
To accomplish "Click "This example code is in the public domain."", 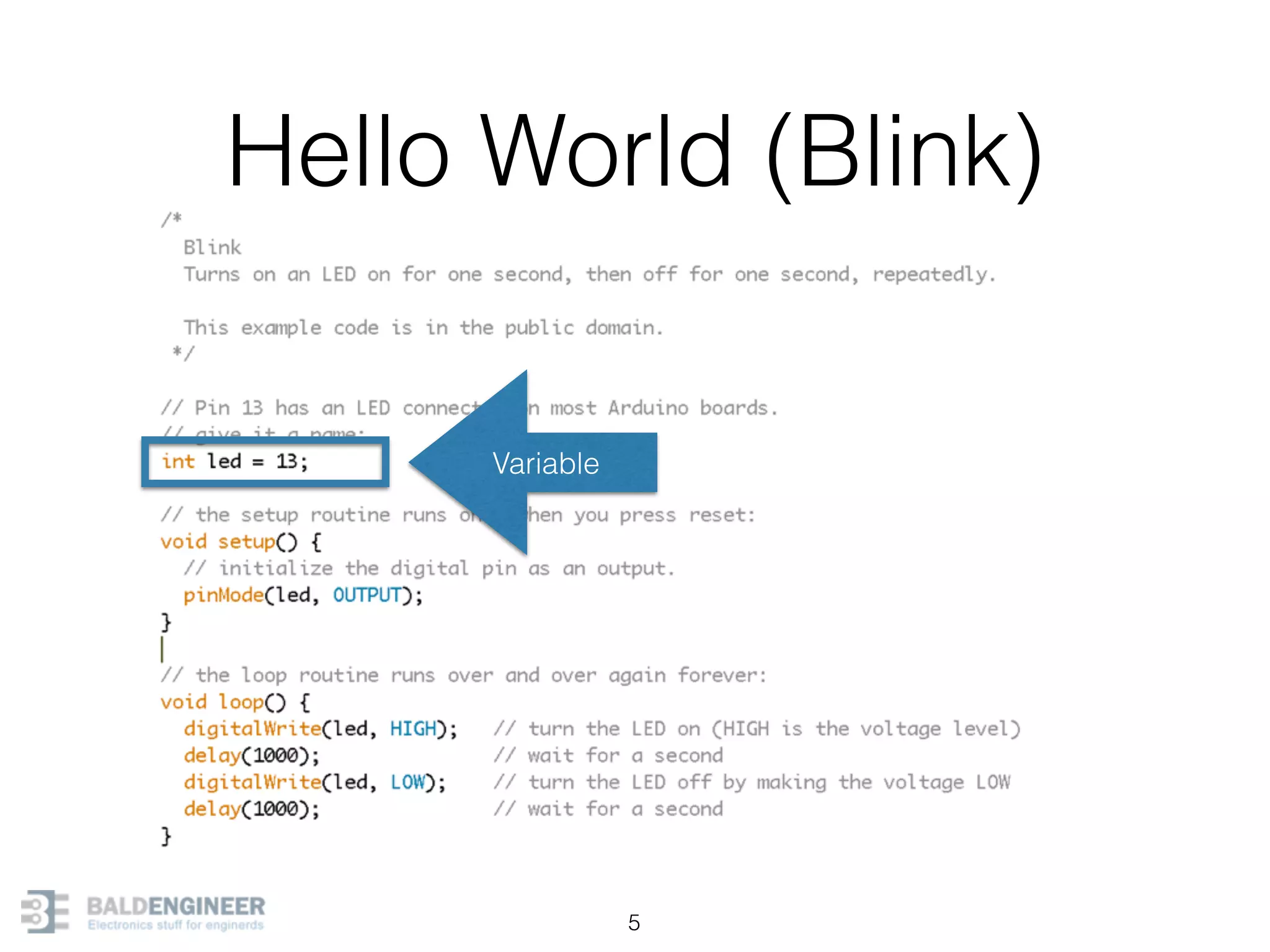I will 423,327.
